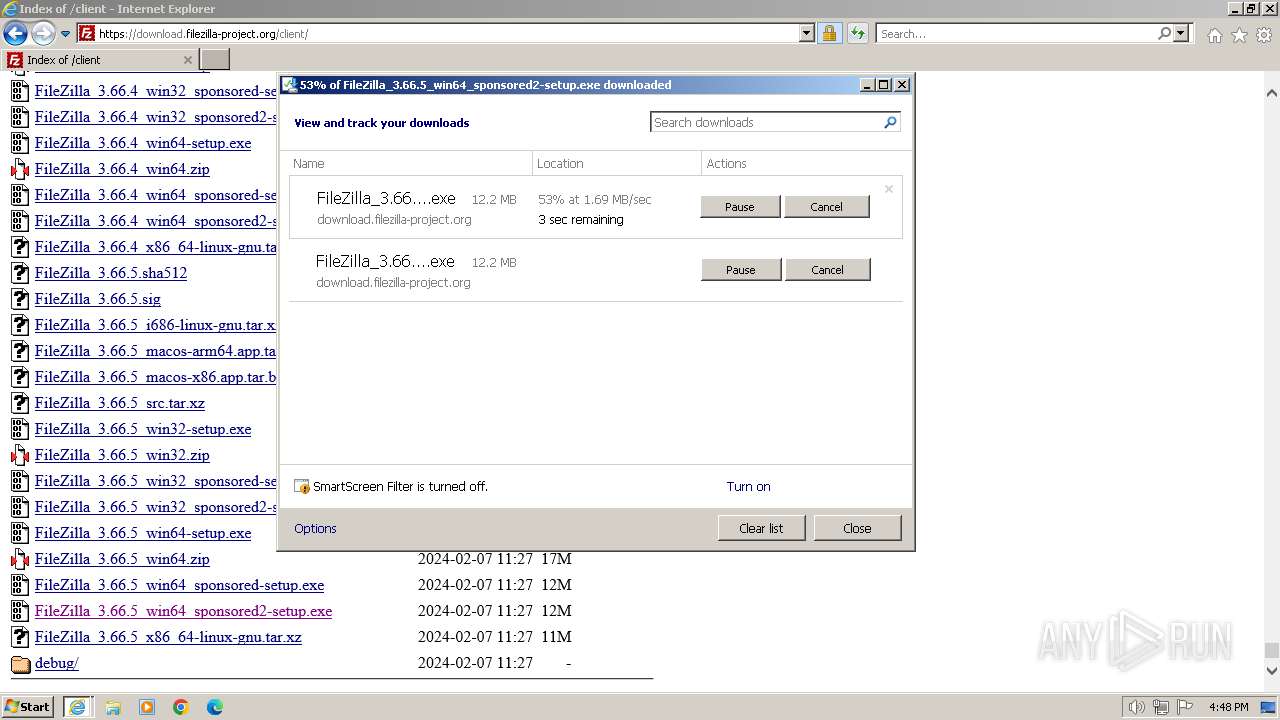Pause the second FileZilla download
The width and height of the screenshot is (1280, 720).
click(x=740, y=270)
